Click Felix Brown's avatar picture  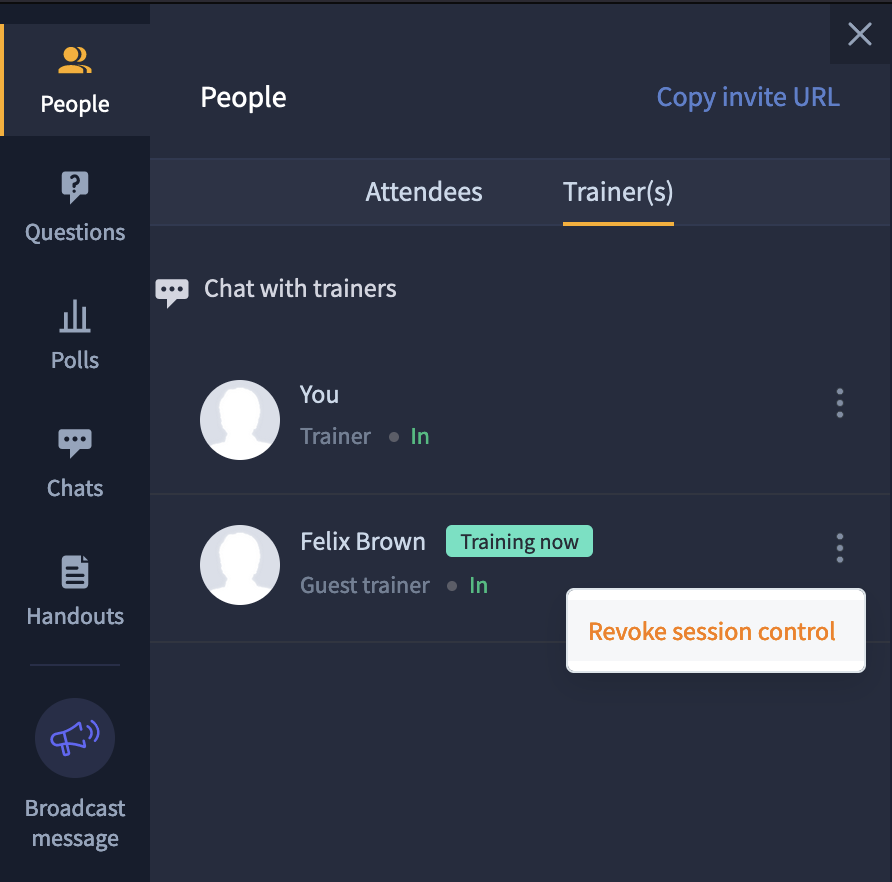coord(240,565)
